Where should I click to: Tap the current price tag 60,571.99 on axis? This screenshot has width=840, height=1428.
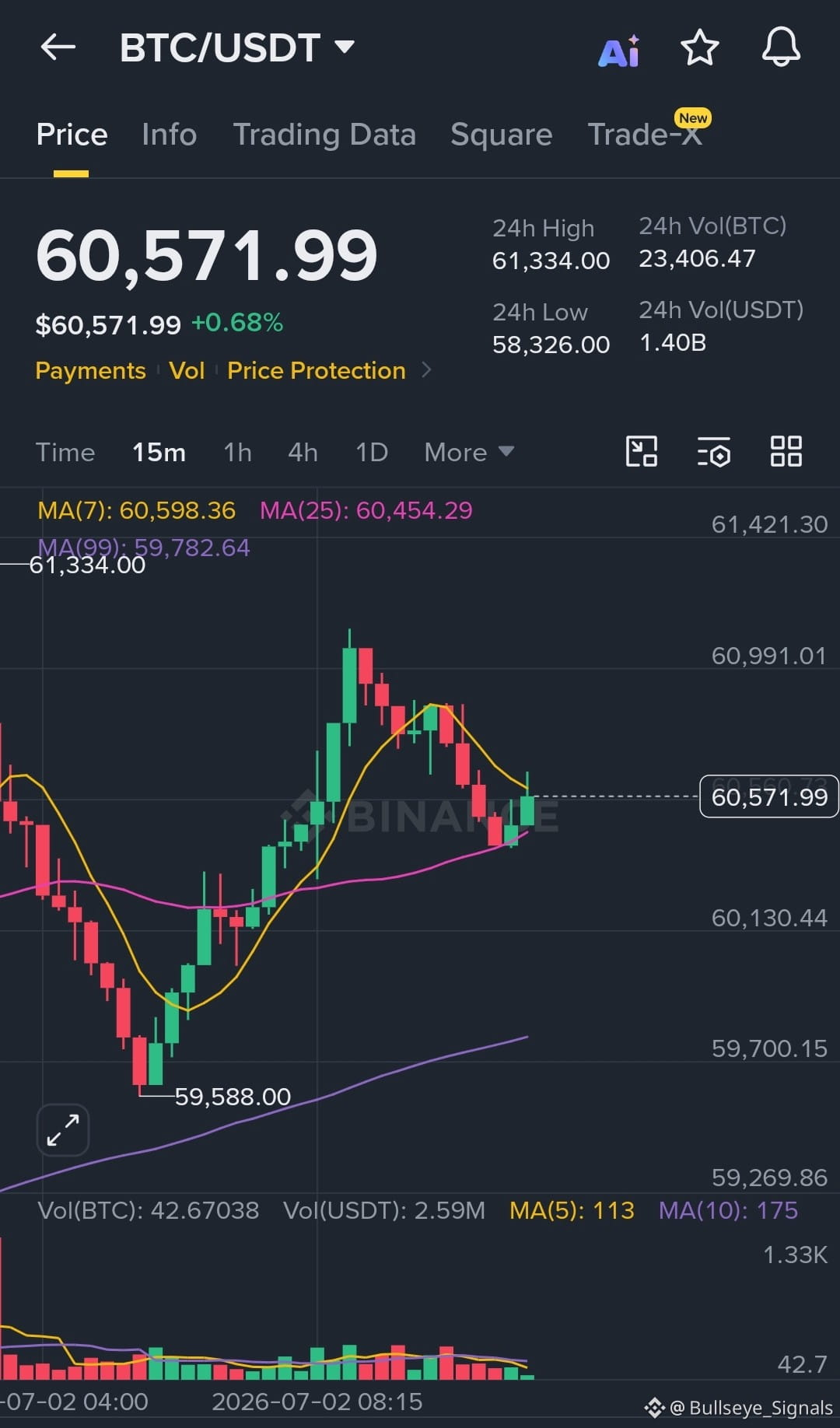click(x=769, y=796)
